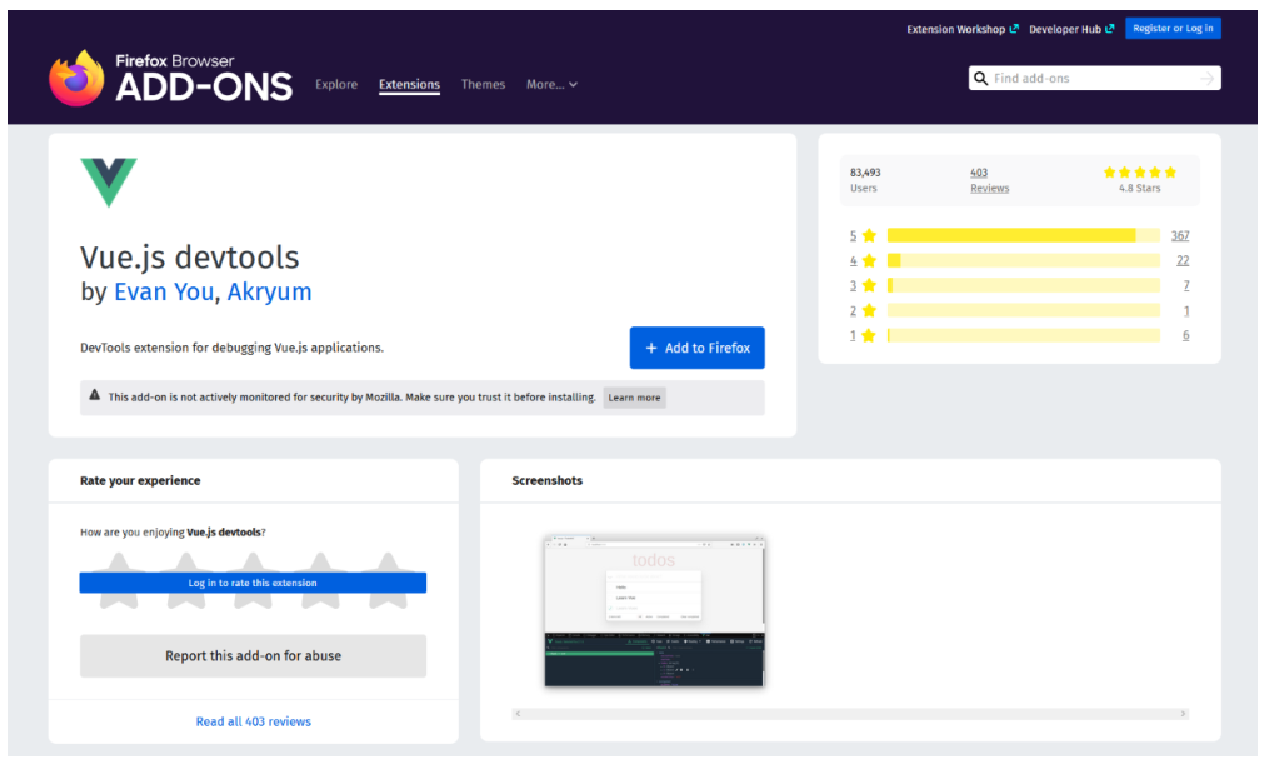The width and height of the screenshot is (1265, 767).
Task: Click the star icon beside rating 2
Action: (869, 311)
